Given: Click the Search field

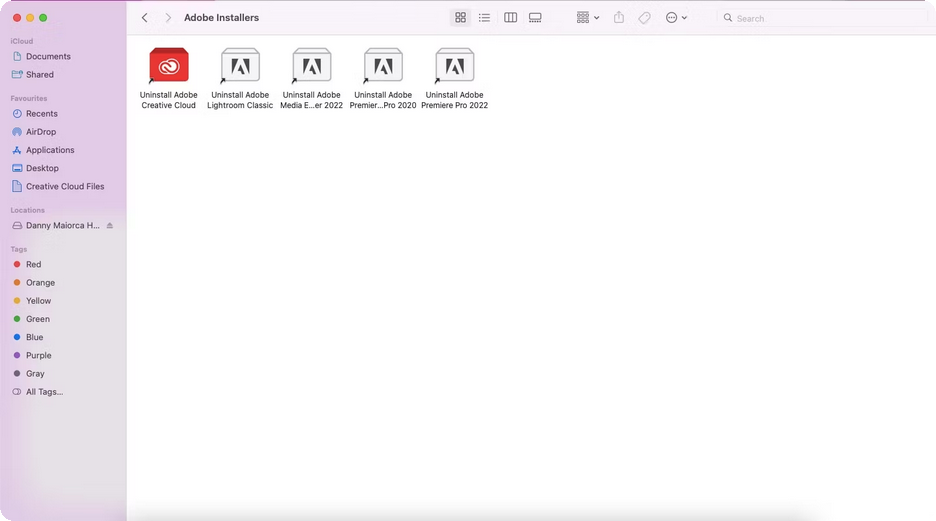Looking at the screenshot, I should pos(820,18).
